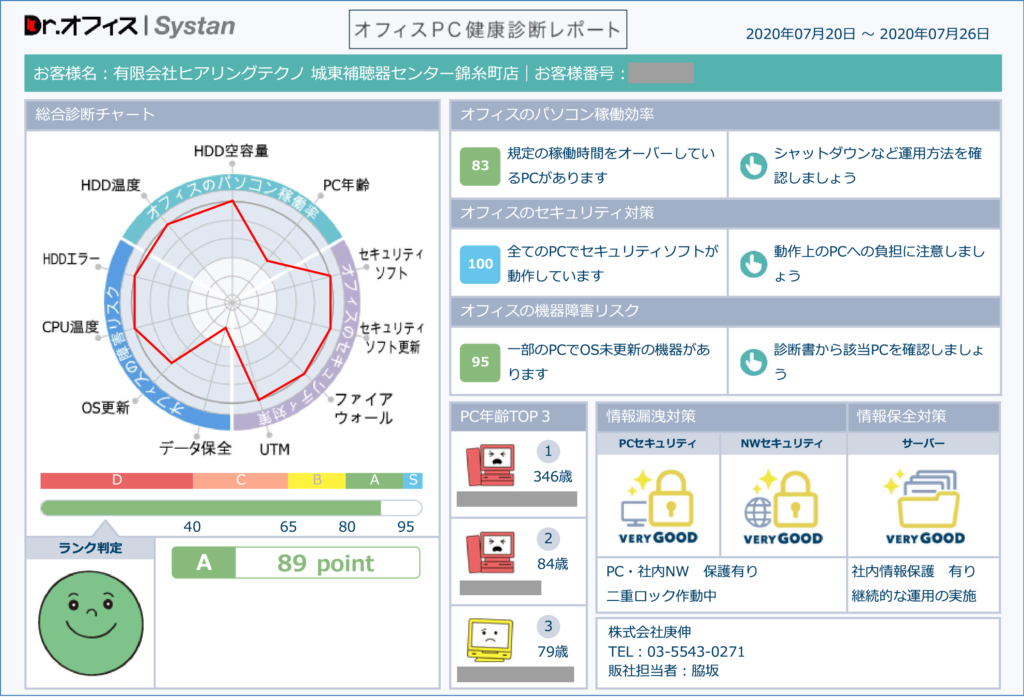Open the 情報漏洩対策 section header

pos(721,416)
